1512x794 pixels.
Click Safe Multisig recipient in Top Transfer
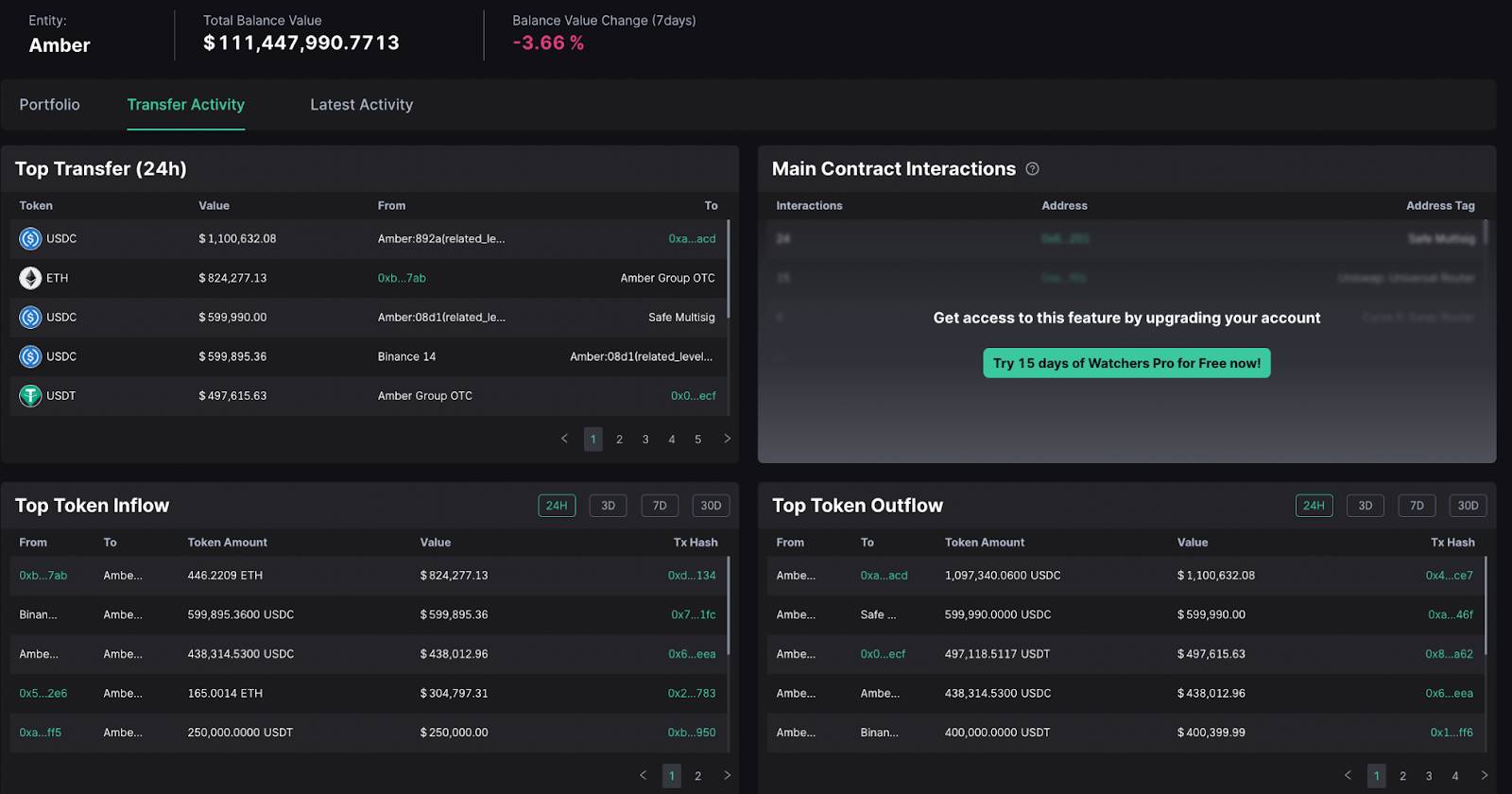click(681, 318)
